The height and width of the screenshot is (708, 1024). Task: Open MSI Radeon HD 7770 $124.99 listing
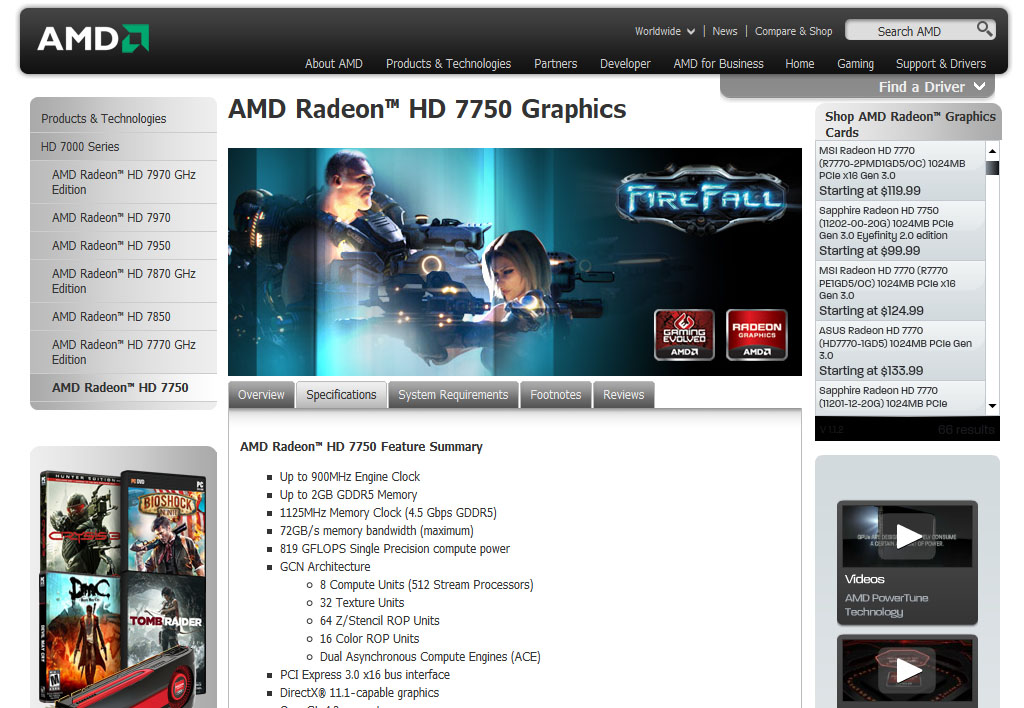click(x=900, y=291)
